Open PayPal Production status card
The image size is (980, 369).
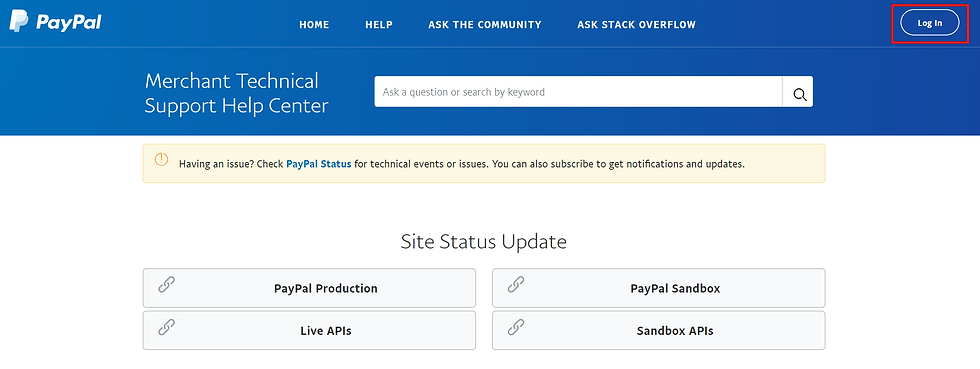(x=309, y=288)
